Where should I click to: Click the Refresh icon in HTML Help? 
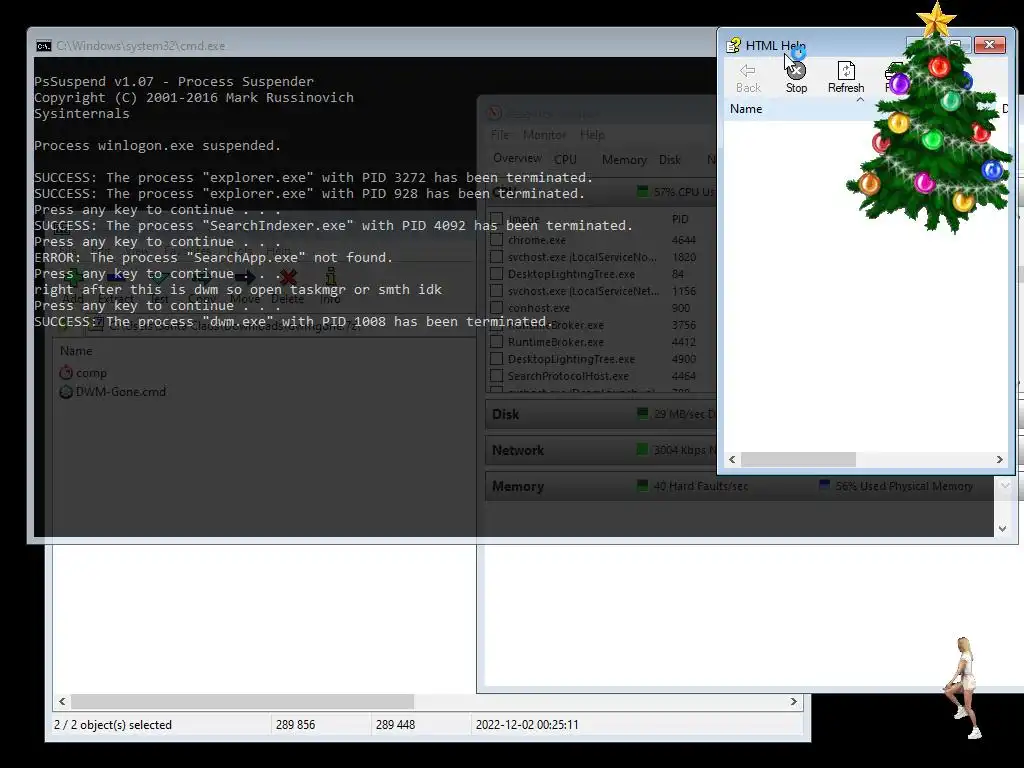tap(846, 71)
